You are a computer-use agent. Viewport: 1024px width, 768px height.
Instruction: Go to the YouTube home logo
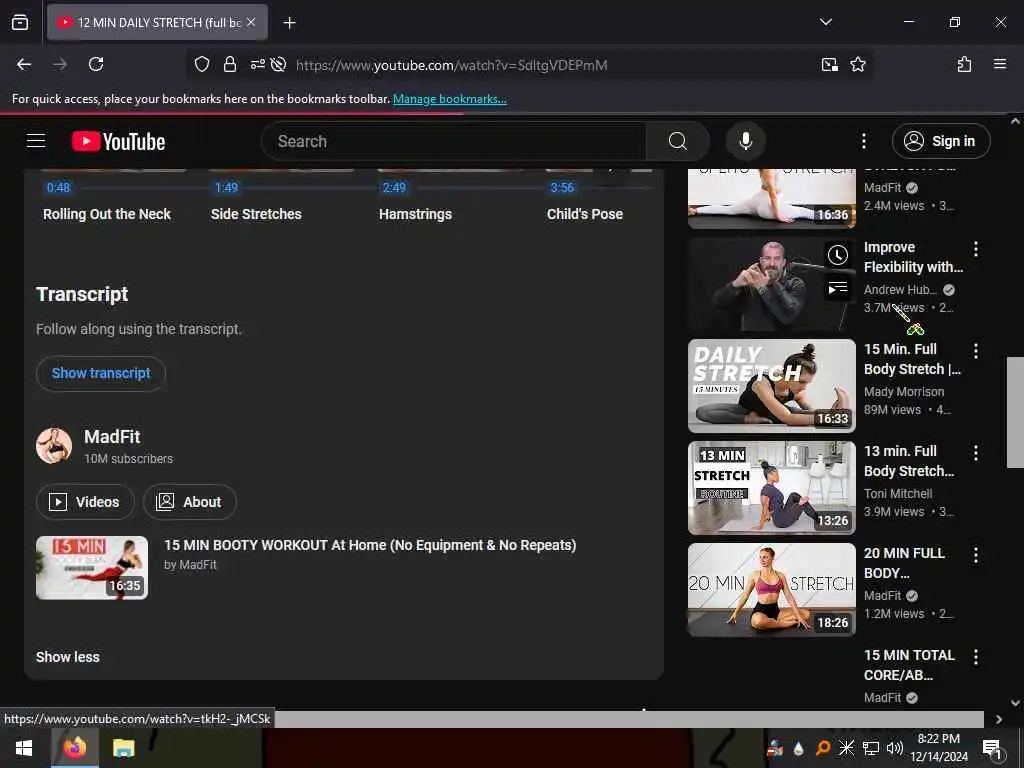(118, 141)
